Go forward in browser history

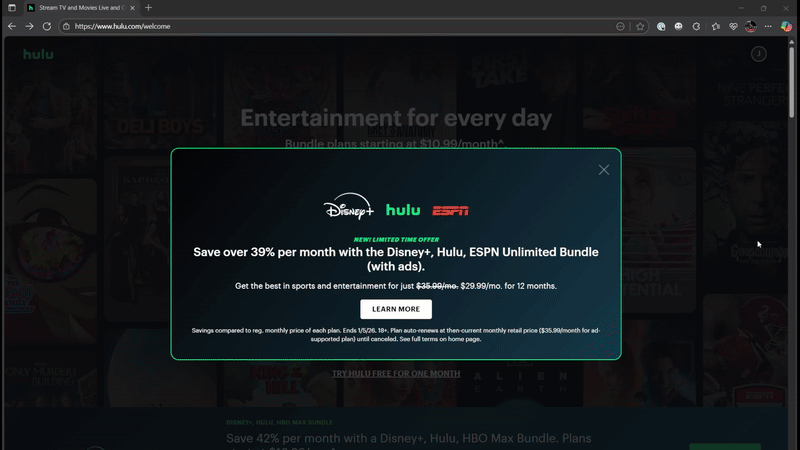tap(29, 27)
